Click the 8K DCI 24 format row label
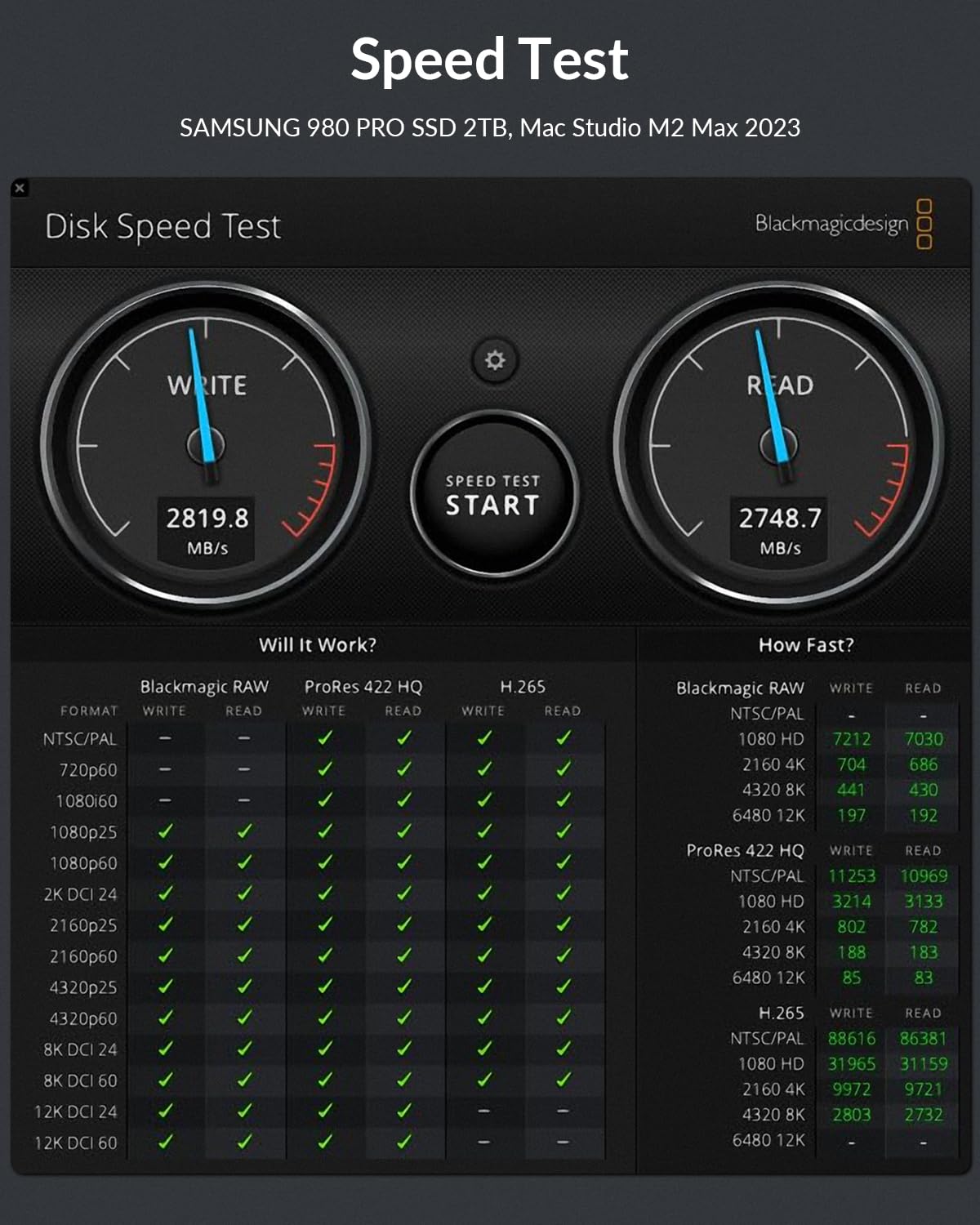 pyautogui.click(x=80, y=1049)
